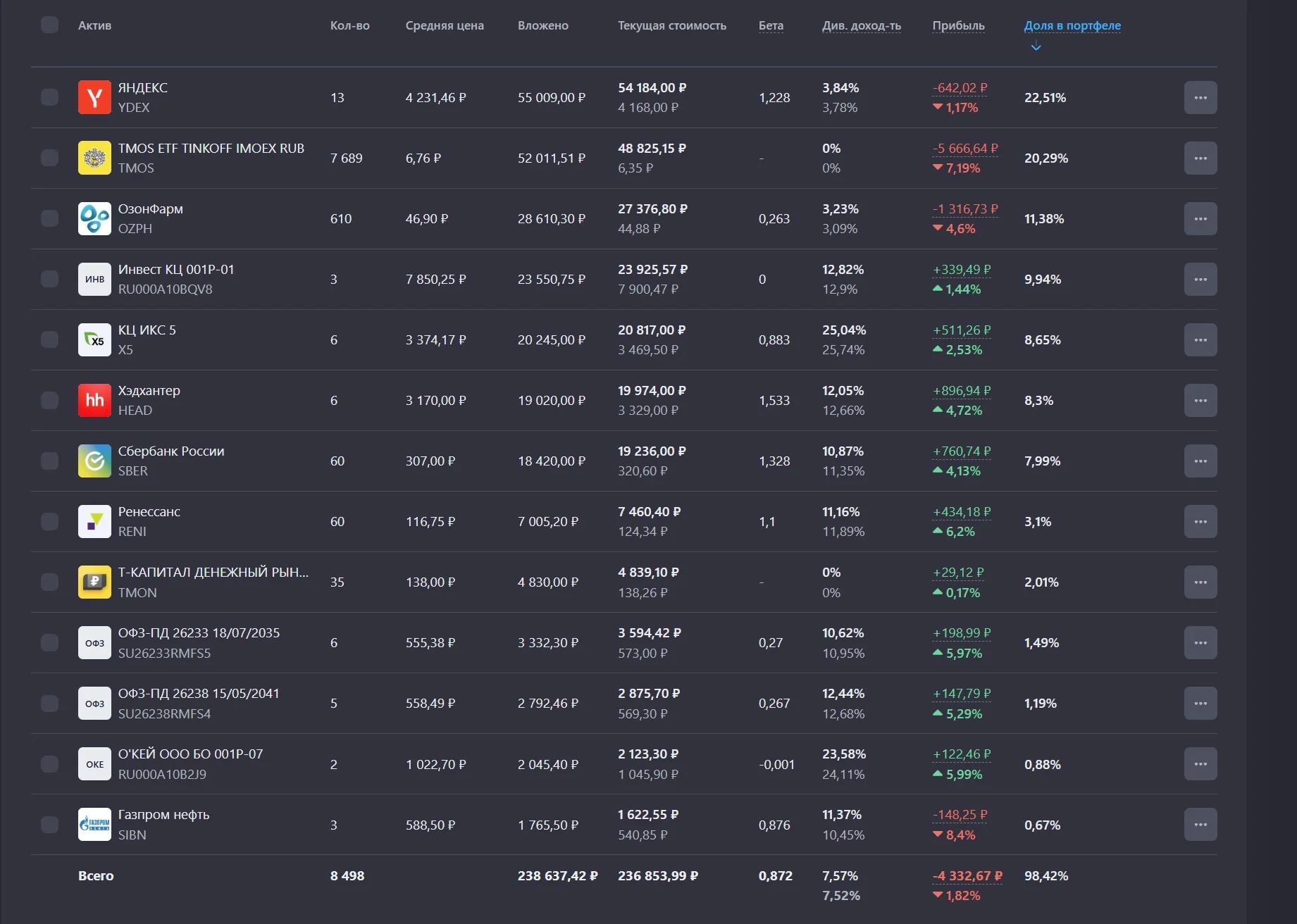This screenshot has width=1297, height=924.
Task: Select the Хэдхантер row checkbox
Action: click(49, 400)
